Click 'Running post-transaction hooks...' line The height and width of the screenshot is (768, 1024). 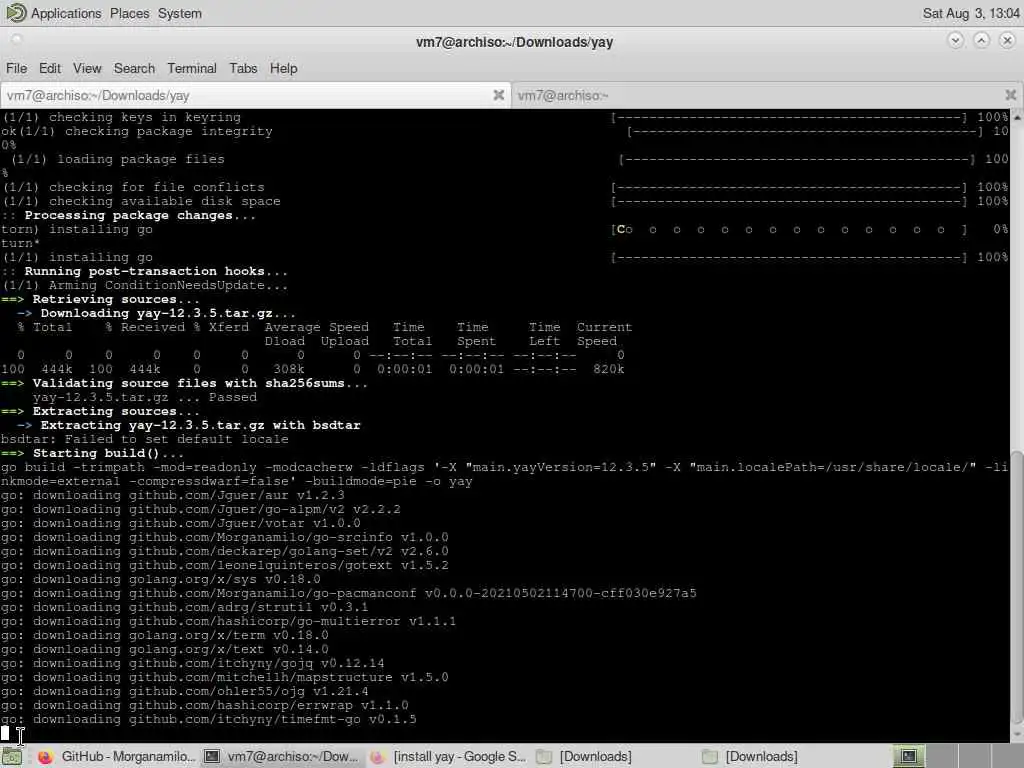click(x=144, y=271)
